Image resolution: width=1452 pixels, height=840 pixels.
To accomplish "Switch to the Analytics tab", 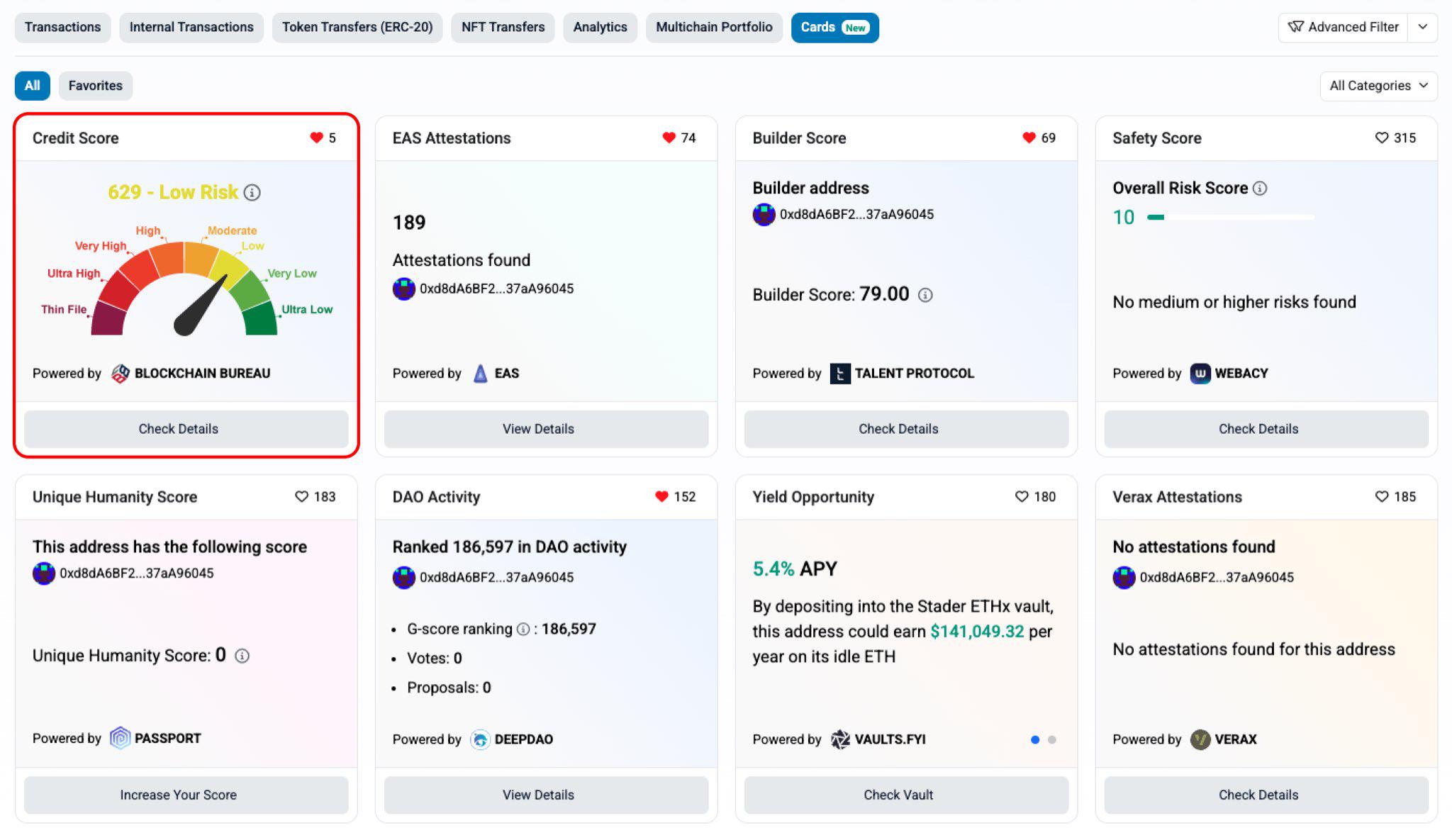I will pyautogui.click(x=600, y=28).
